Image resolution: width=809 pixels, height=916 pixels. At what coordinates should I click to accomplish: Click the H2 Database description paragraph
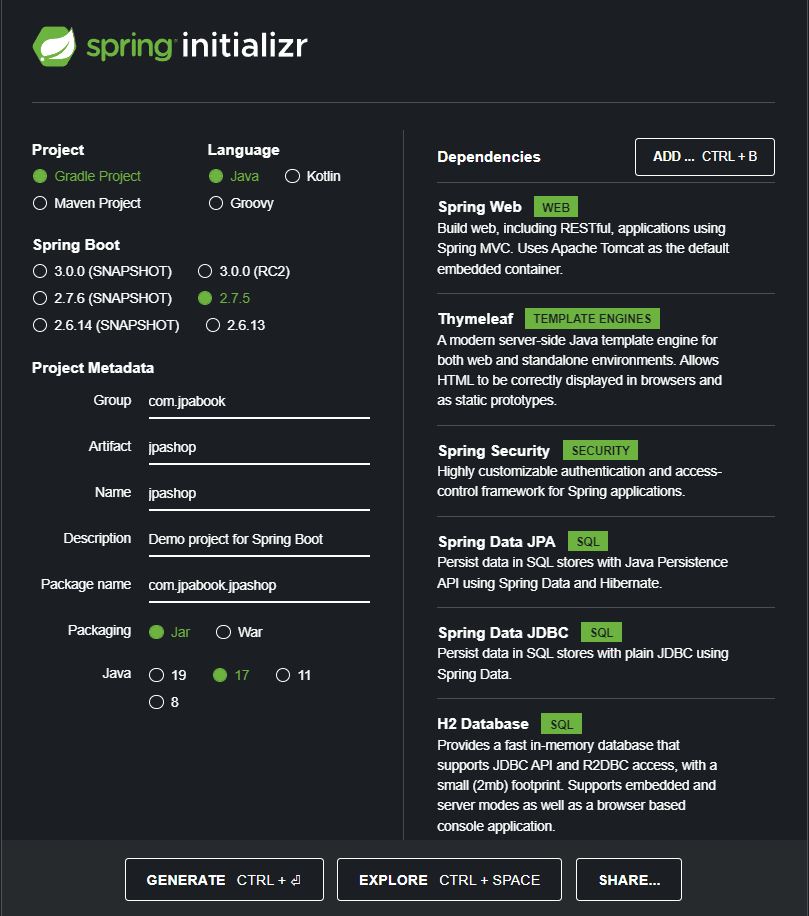coord(577,786)
